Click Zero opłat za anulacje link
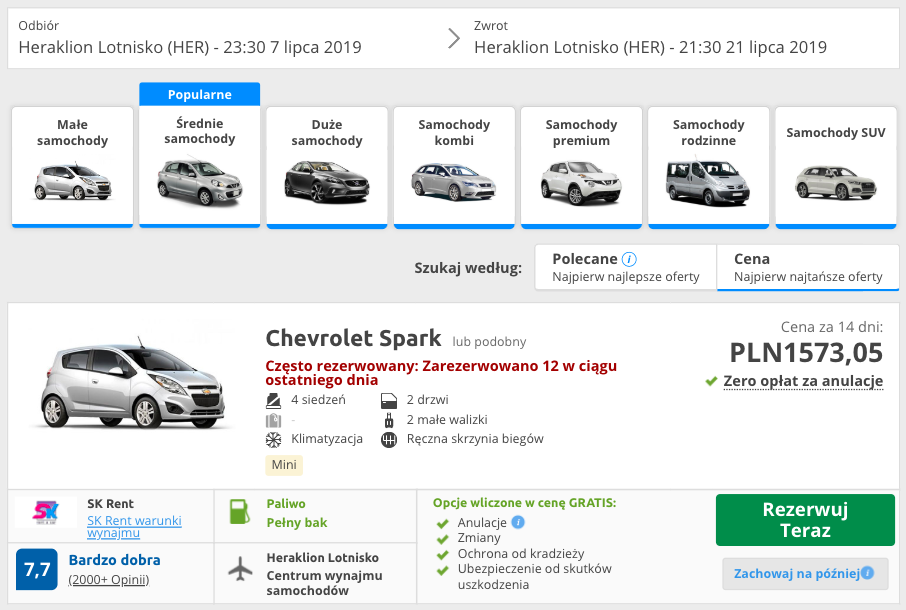 803,381
